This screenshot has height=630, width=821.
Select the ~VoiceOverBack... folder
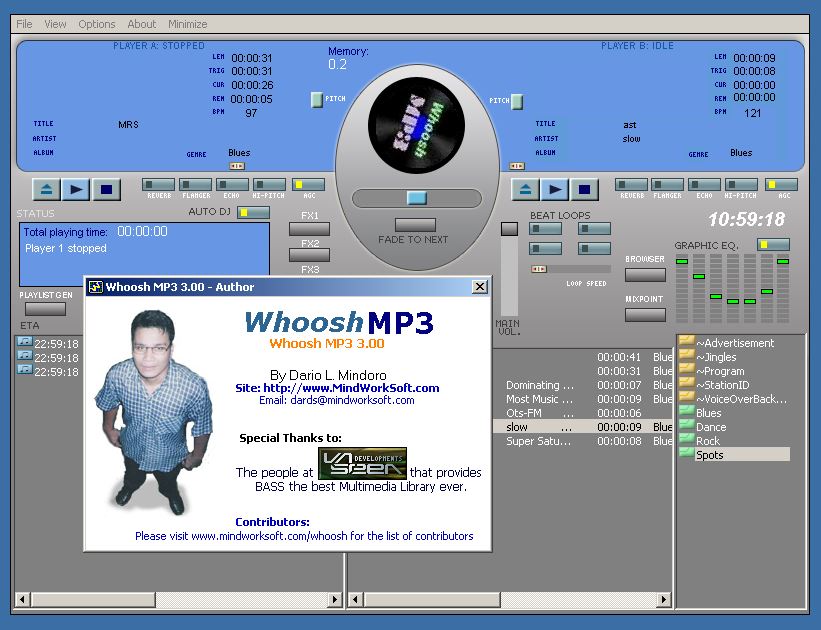click(x=741, y=399)
